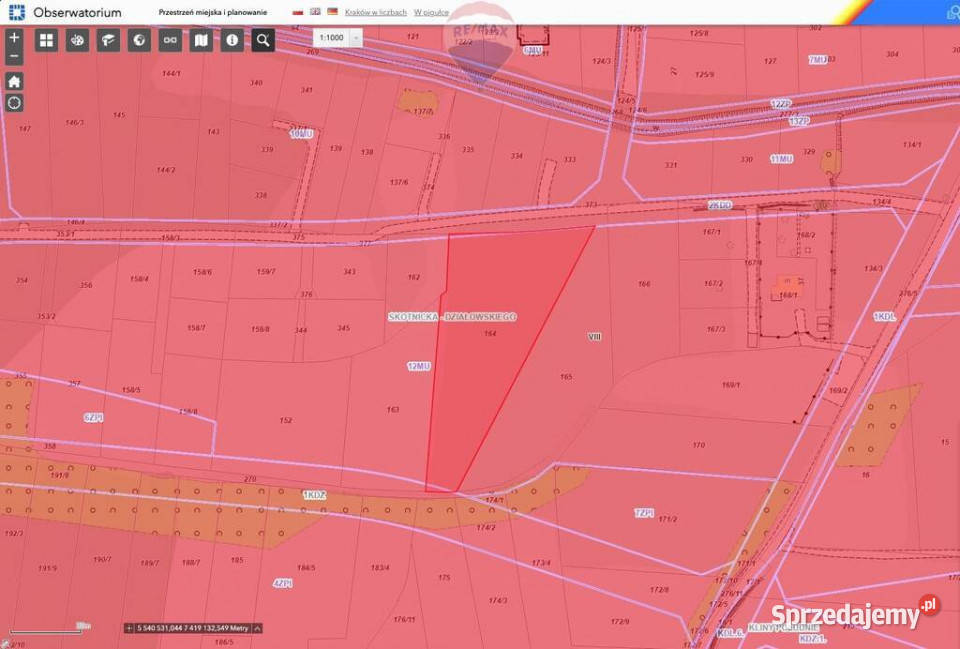Click the plus button beside the coordinates

coord(129,628)
